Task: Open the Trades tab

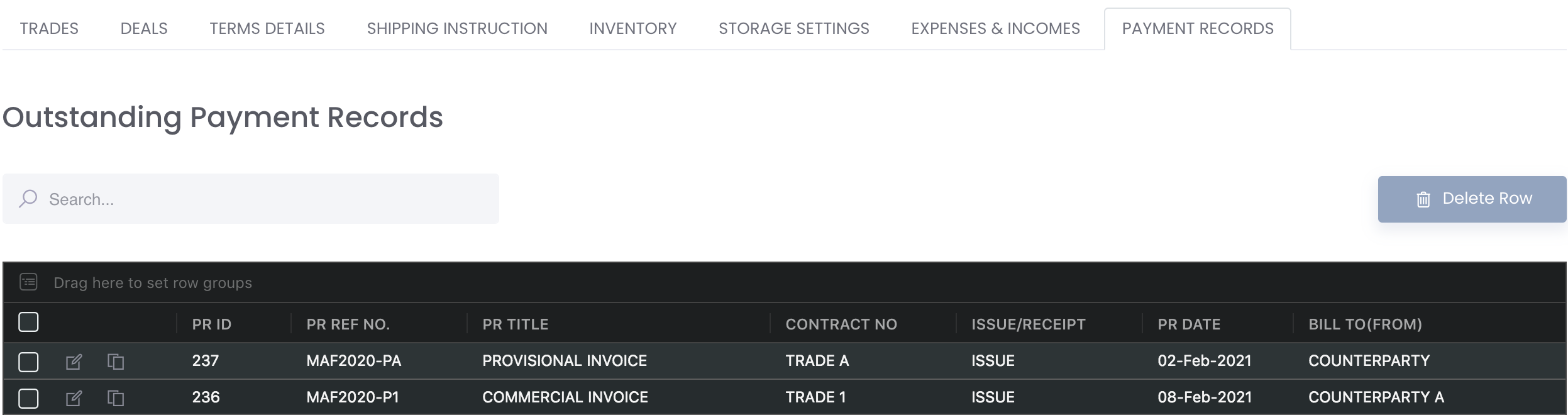Action: [49, 28]
